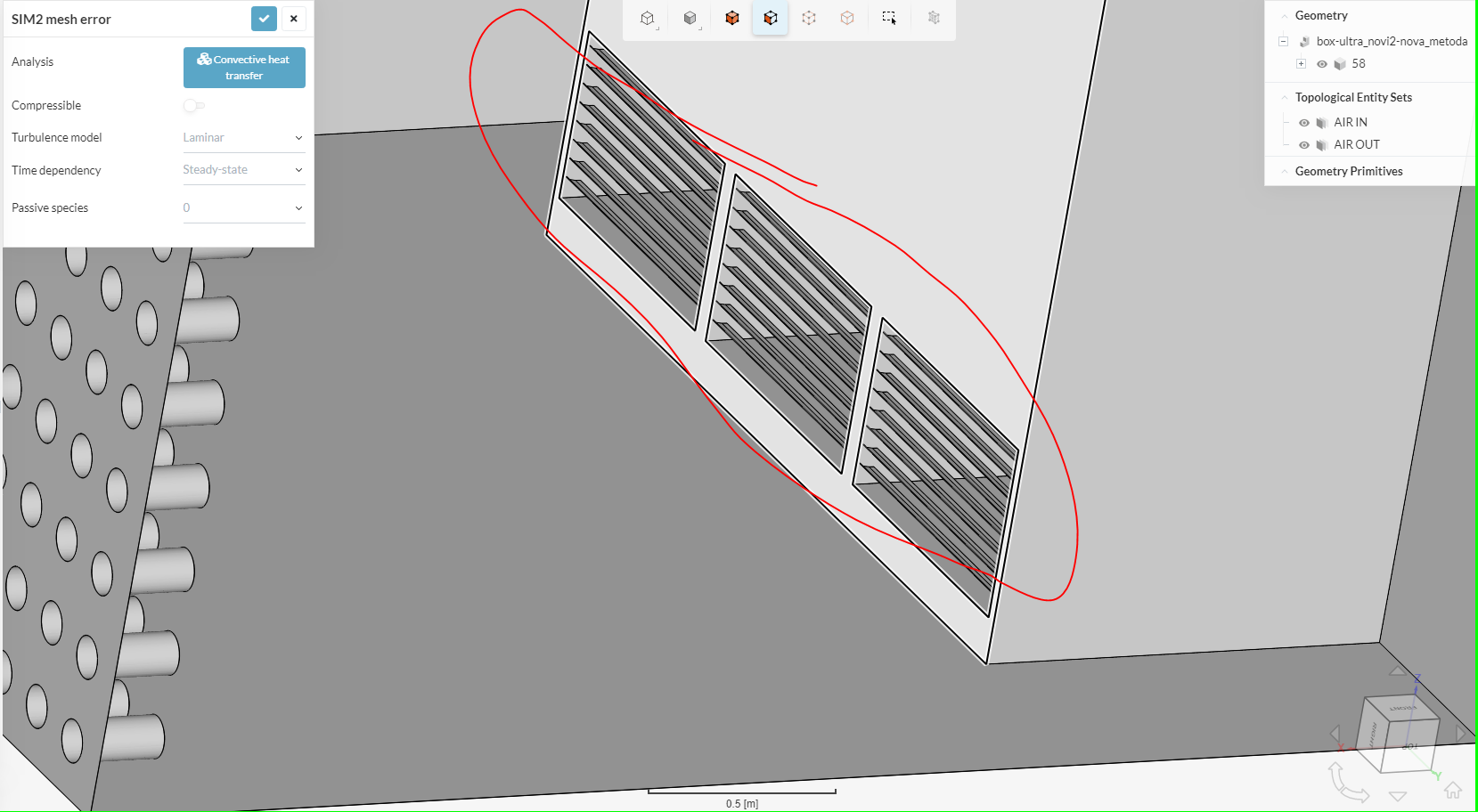Open the view projection cube options
1478x812 pixels.
(648, 18)
